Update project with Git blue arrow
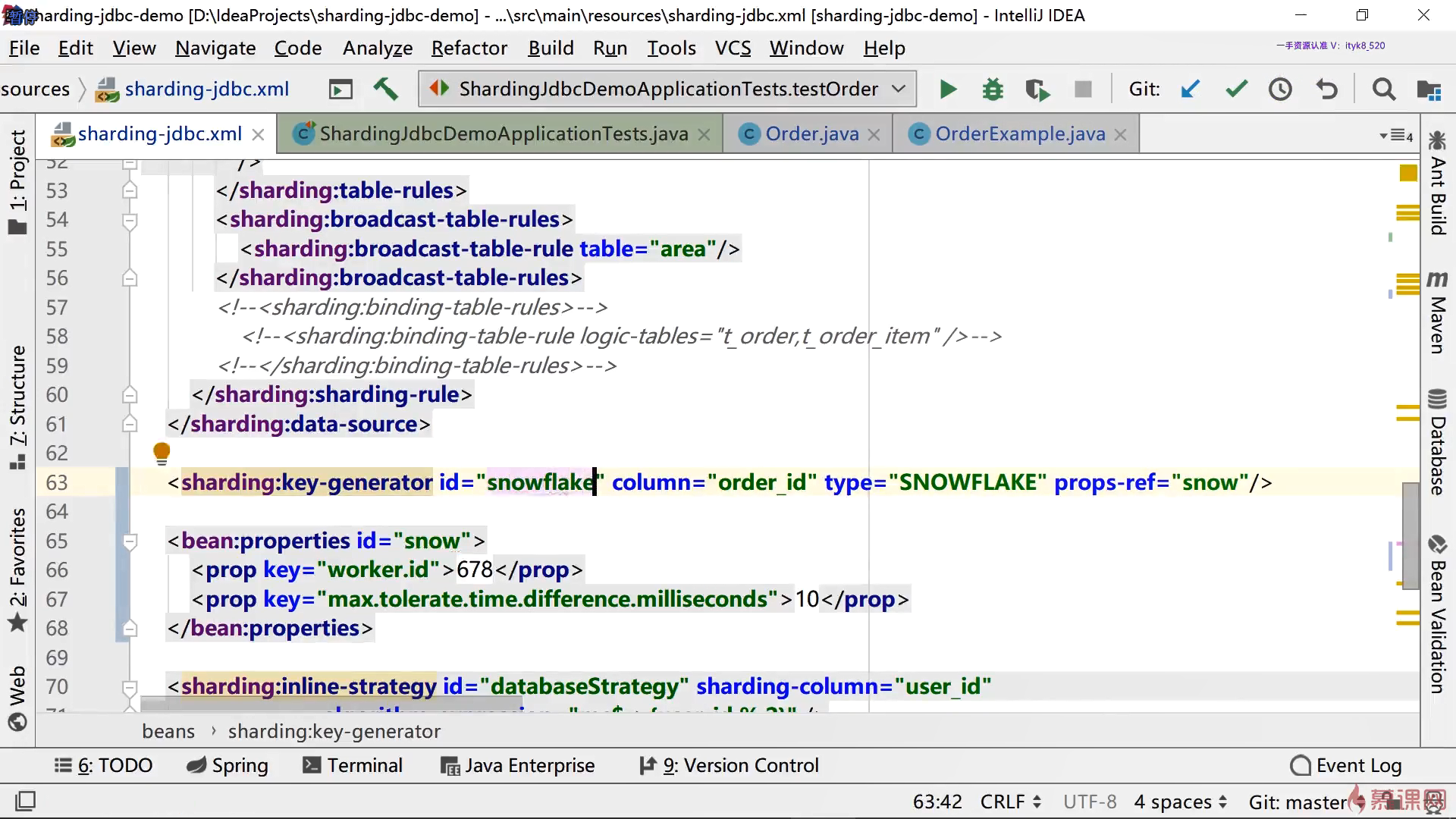The image size is (1456, 819). point(1190,89)
